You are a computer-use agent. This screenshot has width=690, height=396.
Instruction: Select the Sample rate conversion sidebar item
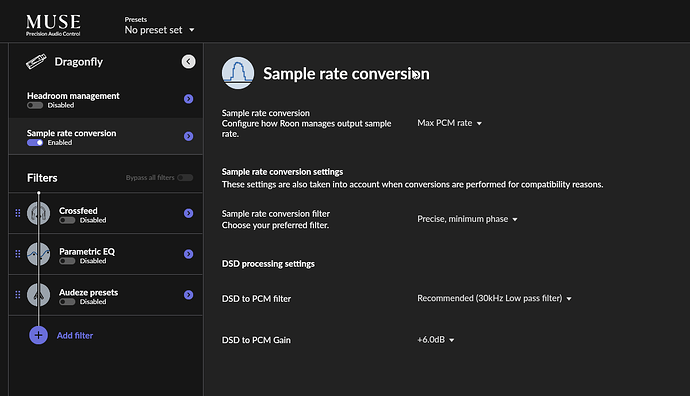106,136
